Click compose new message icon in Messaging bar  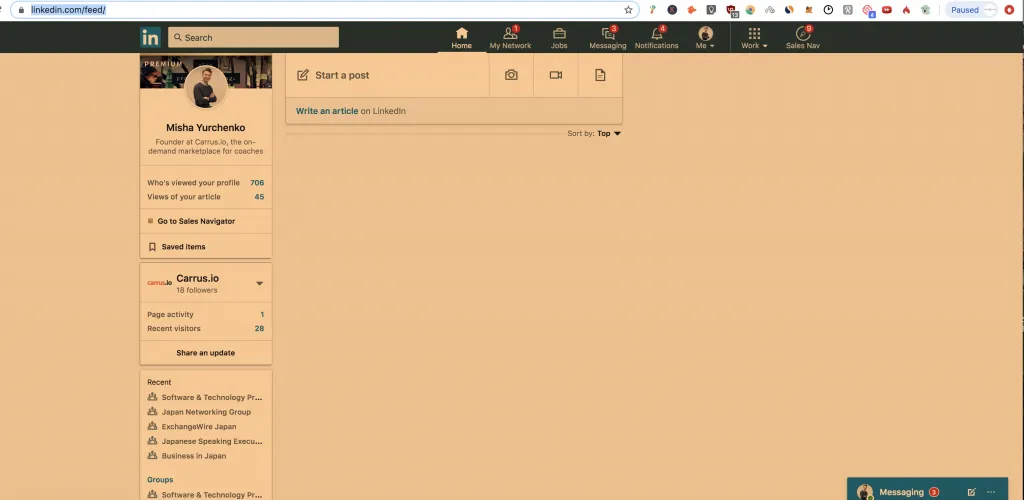point(971,492)
